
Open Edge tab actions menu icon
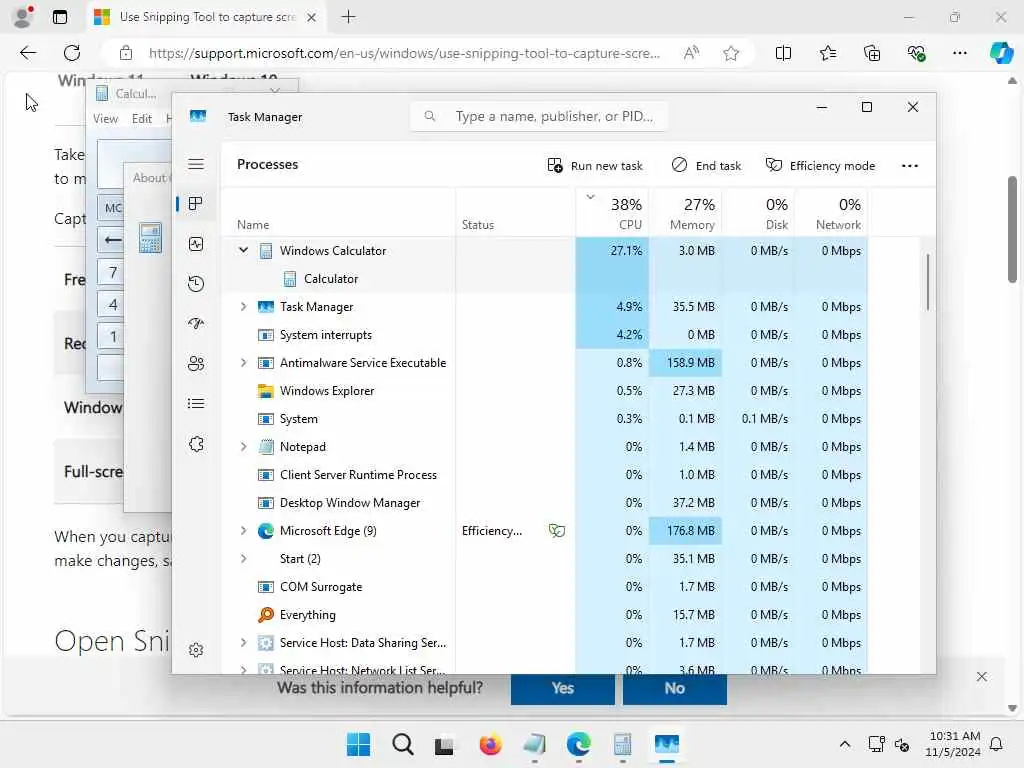pos(59,17)
